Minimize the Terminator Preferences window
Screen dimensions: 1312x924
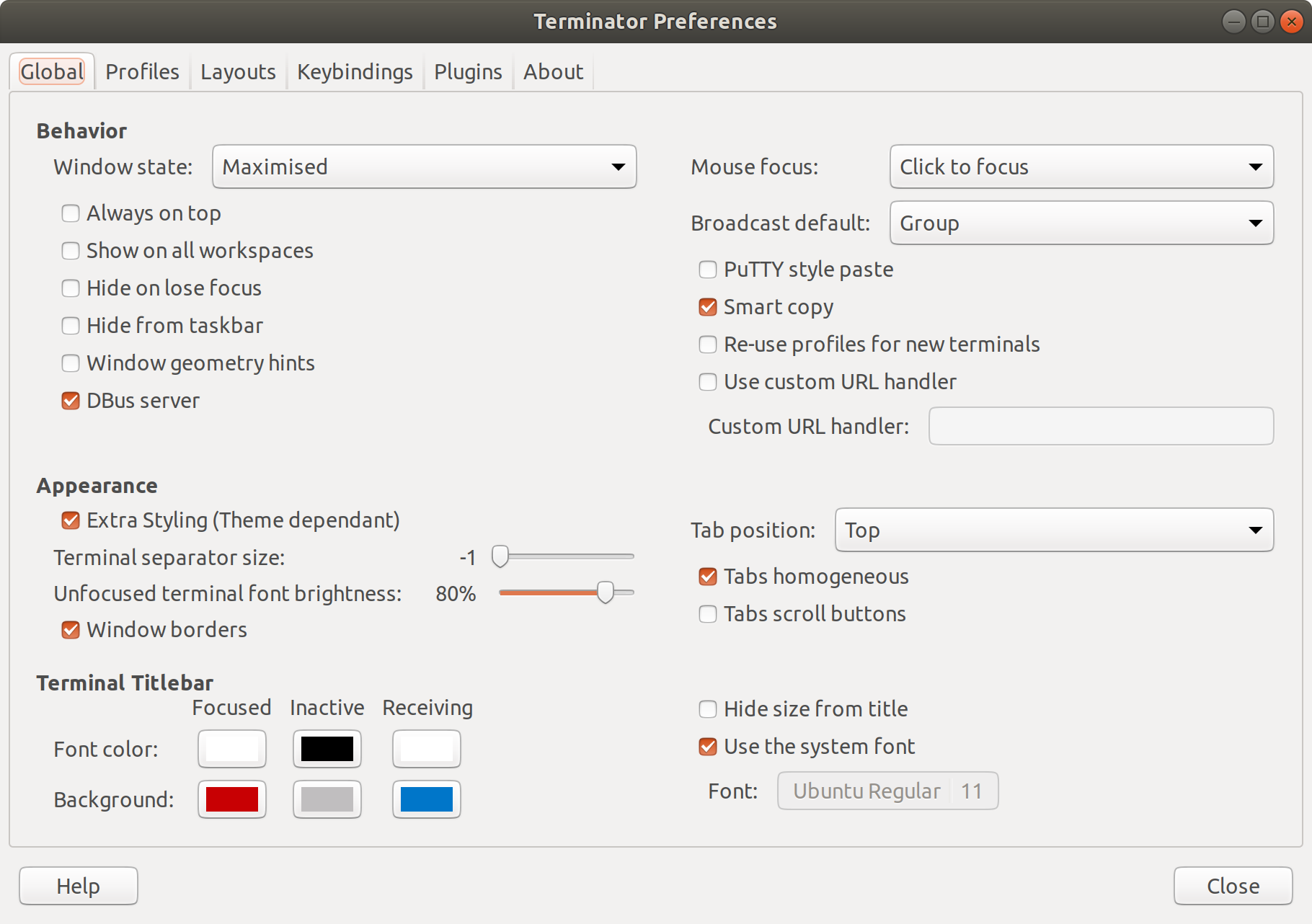[x=1234, y=22]
